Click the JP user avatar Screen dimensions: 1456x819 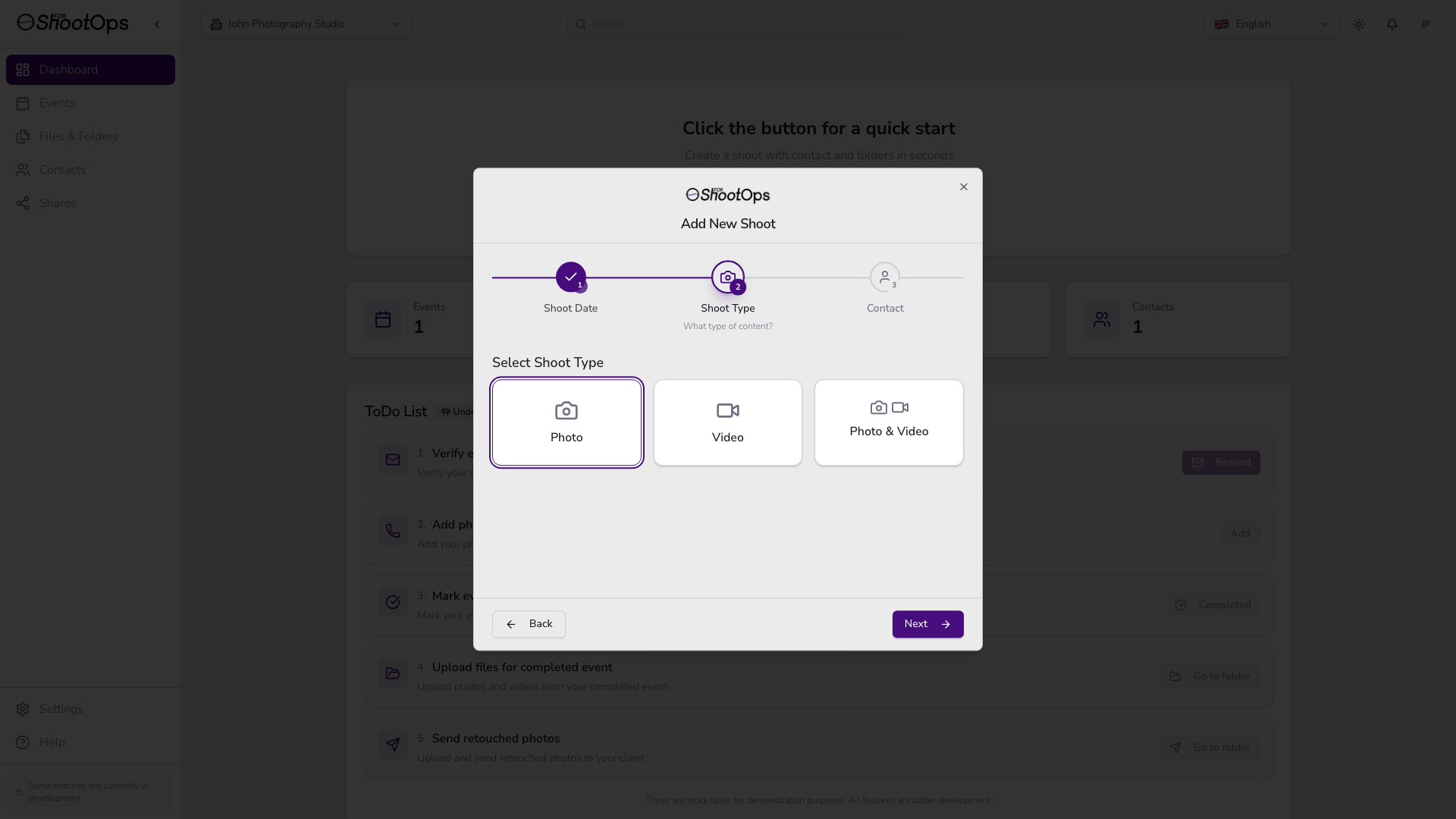click(x=1426, y=24)
